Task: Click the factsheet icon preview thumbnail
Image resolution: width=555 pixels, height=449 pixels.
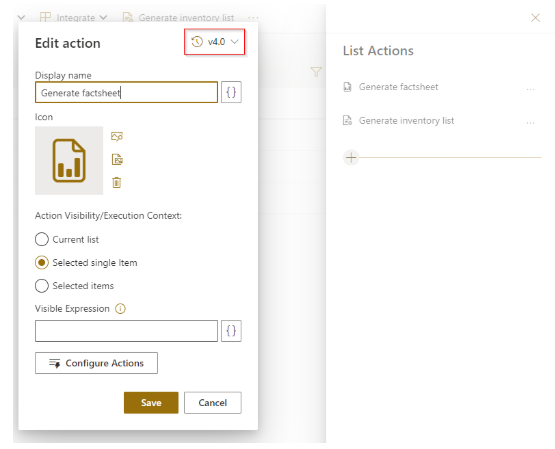Action: (x=69, y=161)
